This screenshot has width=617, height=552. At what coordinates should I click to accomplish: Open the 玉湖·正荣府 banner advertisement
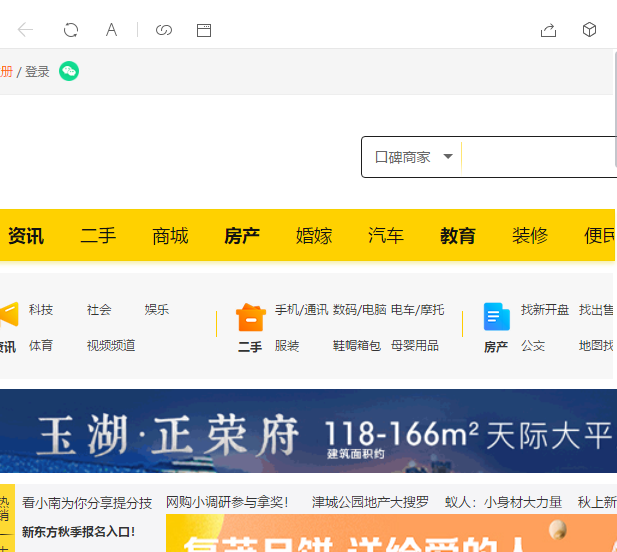pos(308,431)
